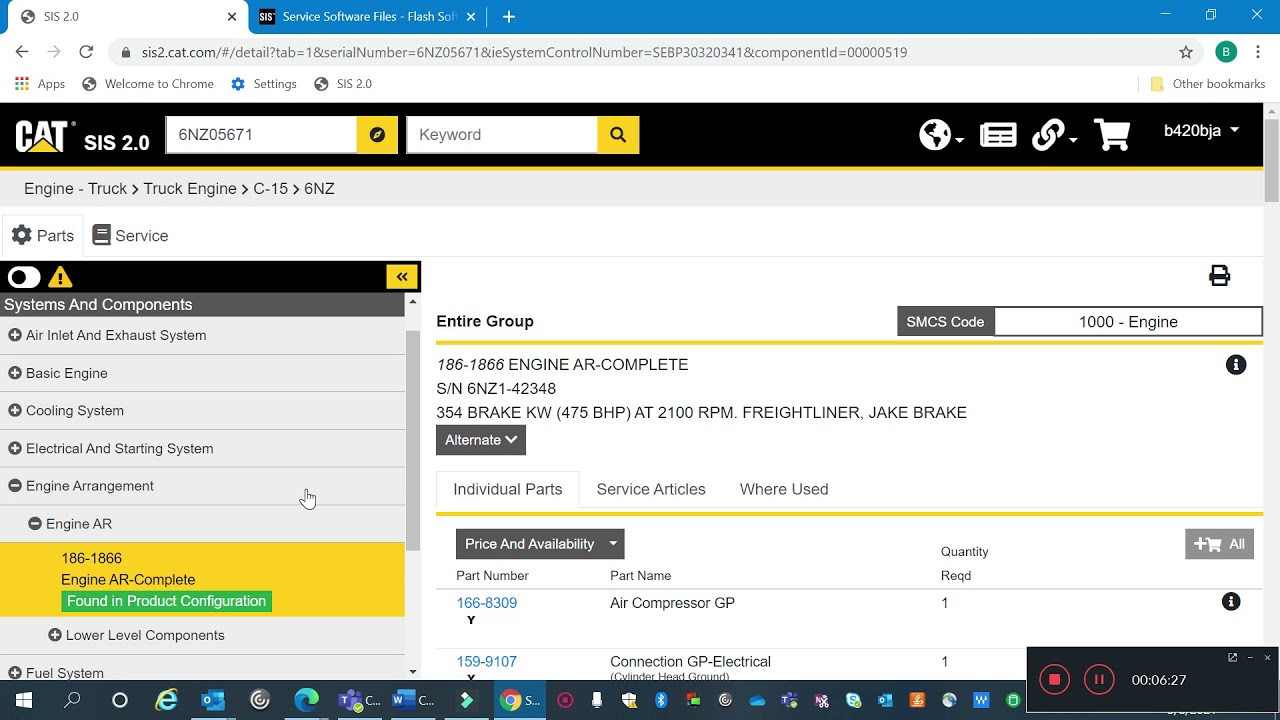
Task: Click Truck Engine in the breadcrumb
Action: coord(190,189)
